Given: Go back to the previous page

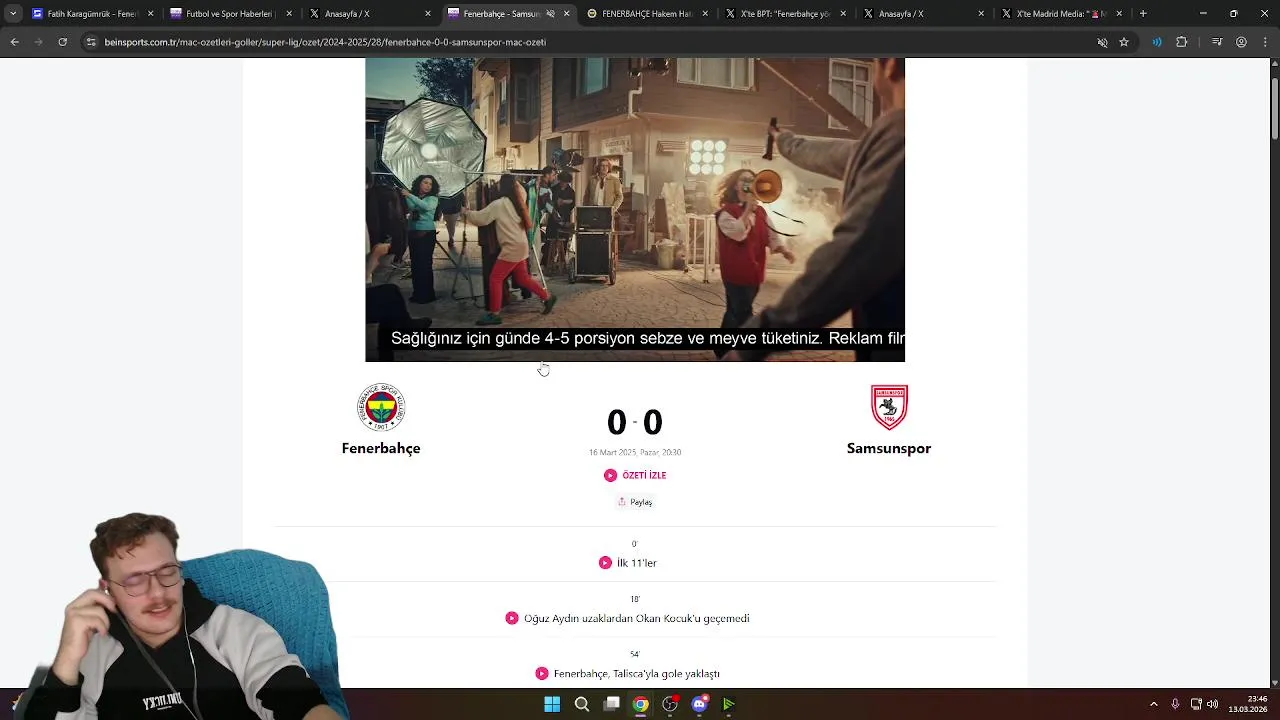Looking at the screenshot, I should coord(14,42).
